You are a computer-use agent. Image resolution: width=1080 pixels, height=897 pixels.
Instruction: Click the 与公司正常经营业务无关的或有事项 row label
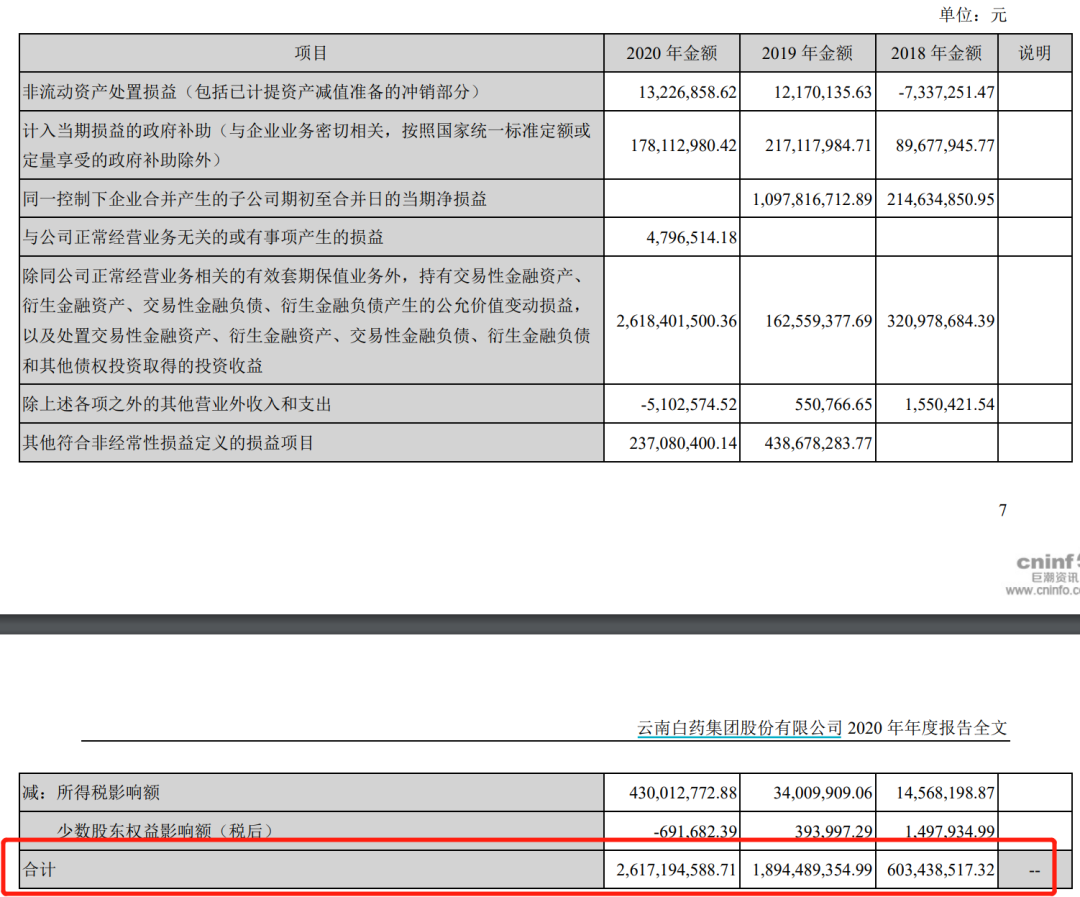coord(203,237)
